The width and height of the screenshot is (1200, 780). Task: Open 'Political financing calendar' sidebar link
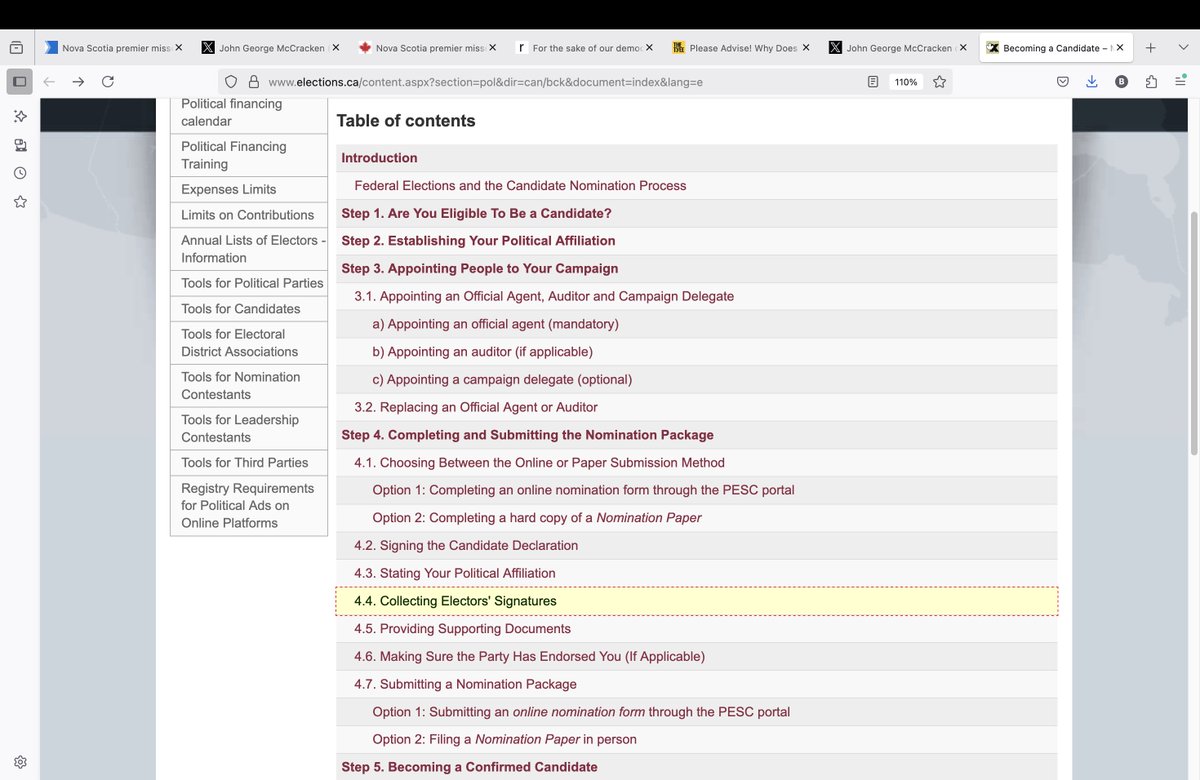[x=231, y=113]
